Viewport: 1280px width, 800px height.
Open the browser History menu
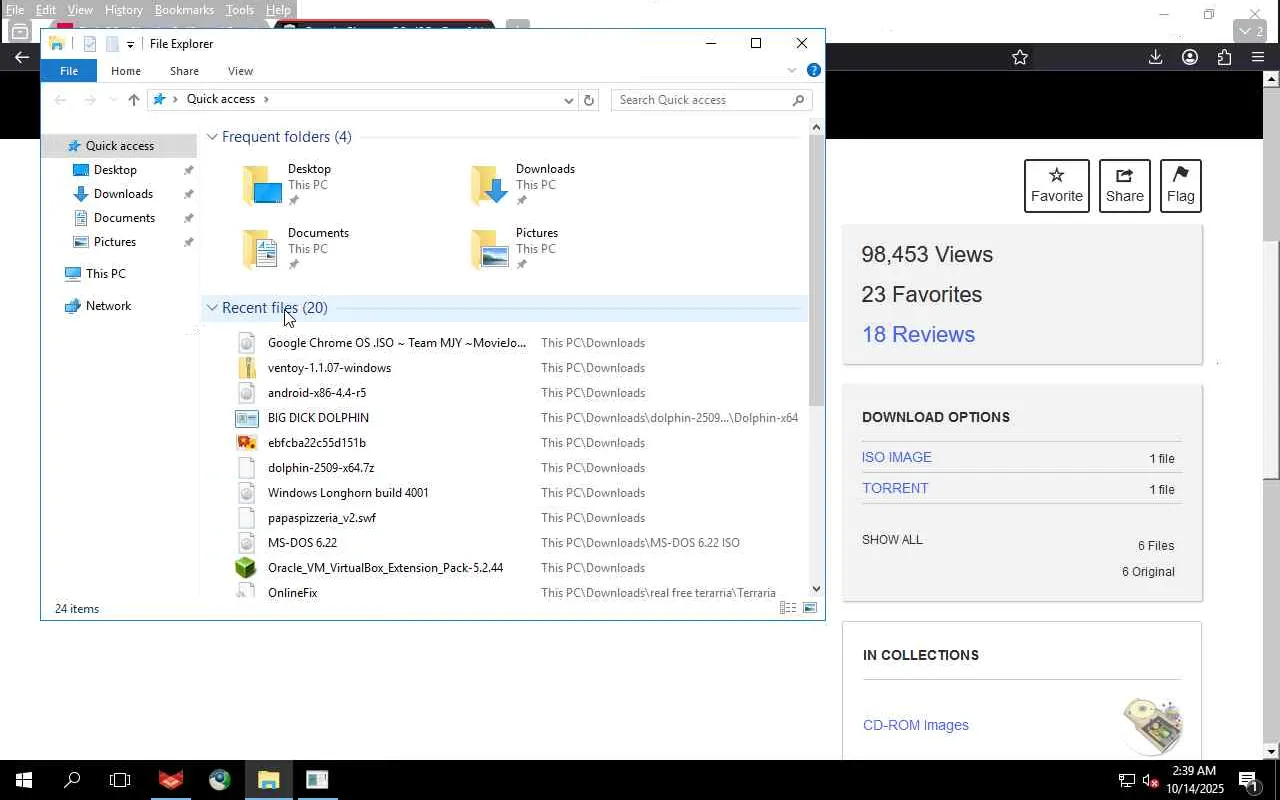pos(124,10)
